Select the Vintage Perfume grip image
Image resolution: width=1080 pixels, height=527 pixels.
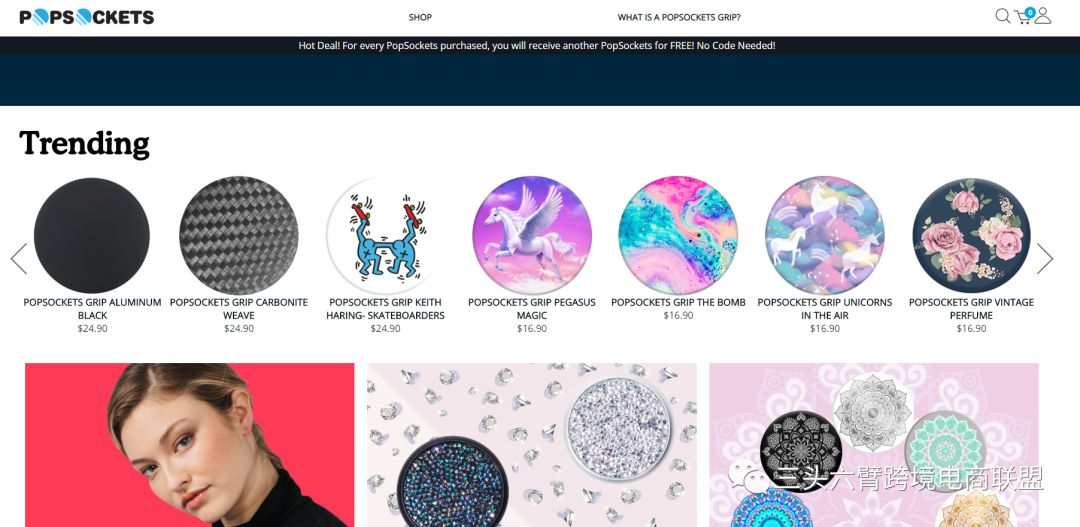click(971, 236)
